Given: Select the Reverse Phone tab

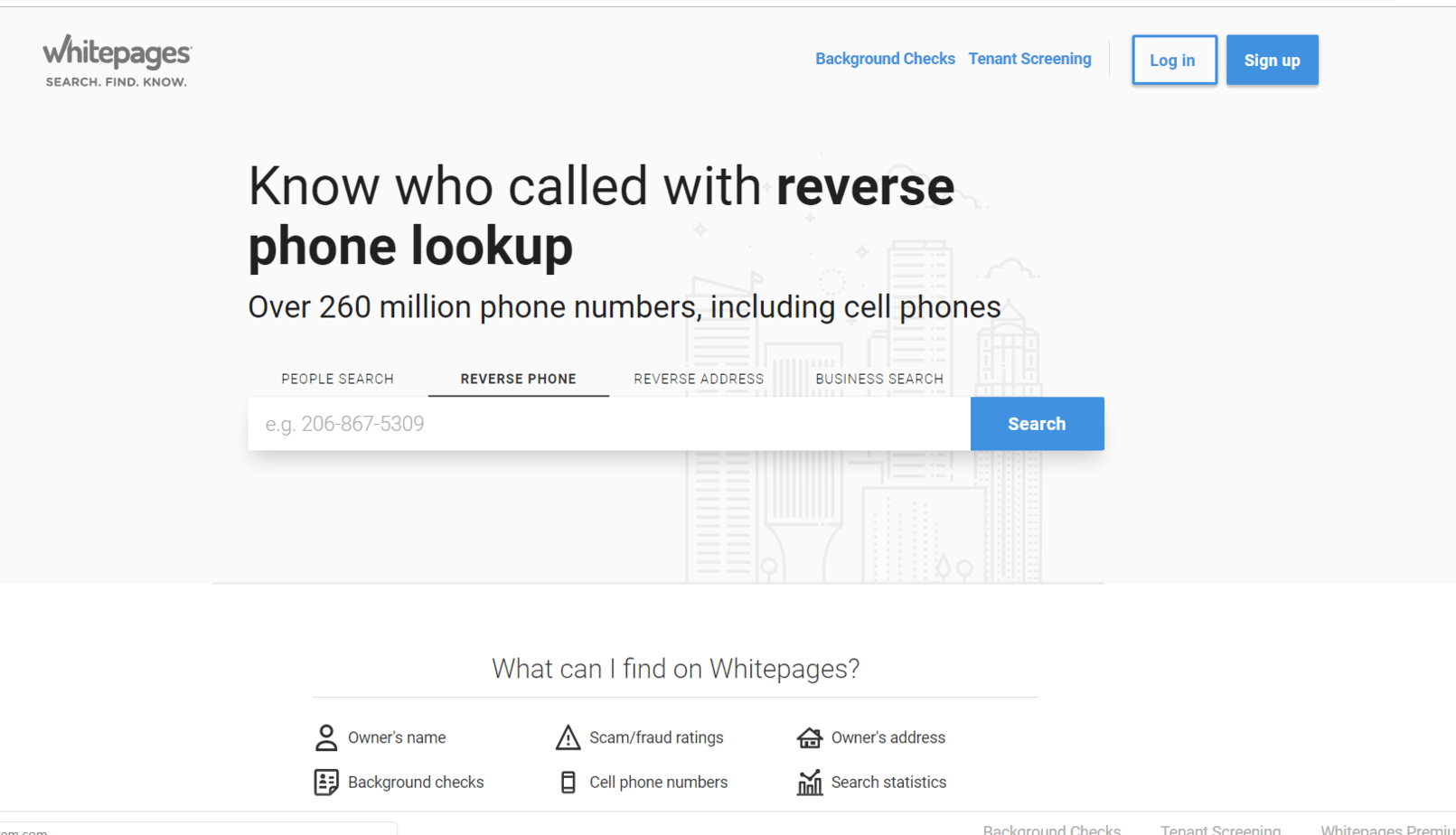Looking at the screenshot, I should pyautogui.click(x=518, y=379).
